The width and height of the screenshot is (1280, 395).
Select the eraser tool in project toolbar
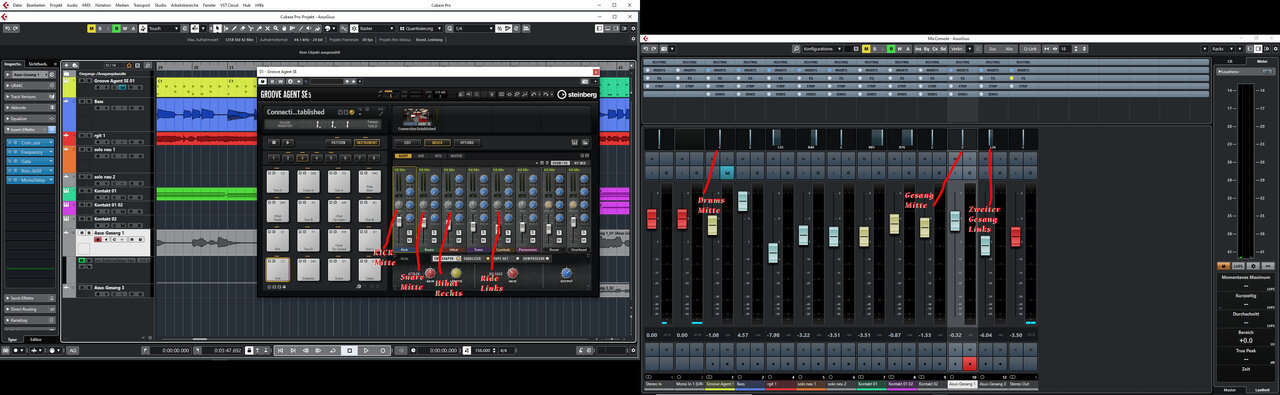tap(242, 28)
